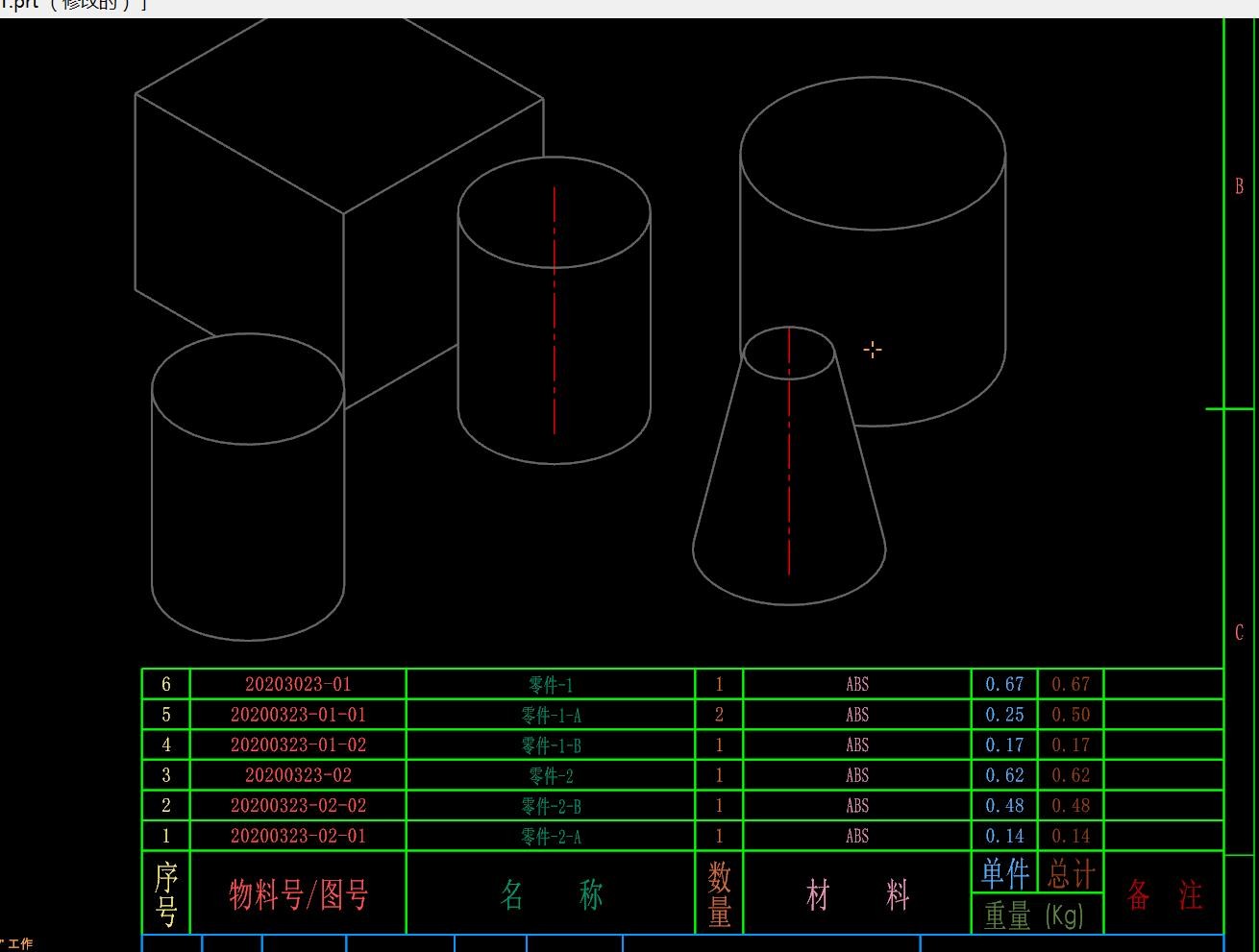1259x952 pixels.
Task: Click total weight 0.67 in 总计 column
Action: [1071, 684]
